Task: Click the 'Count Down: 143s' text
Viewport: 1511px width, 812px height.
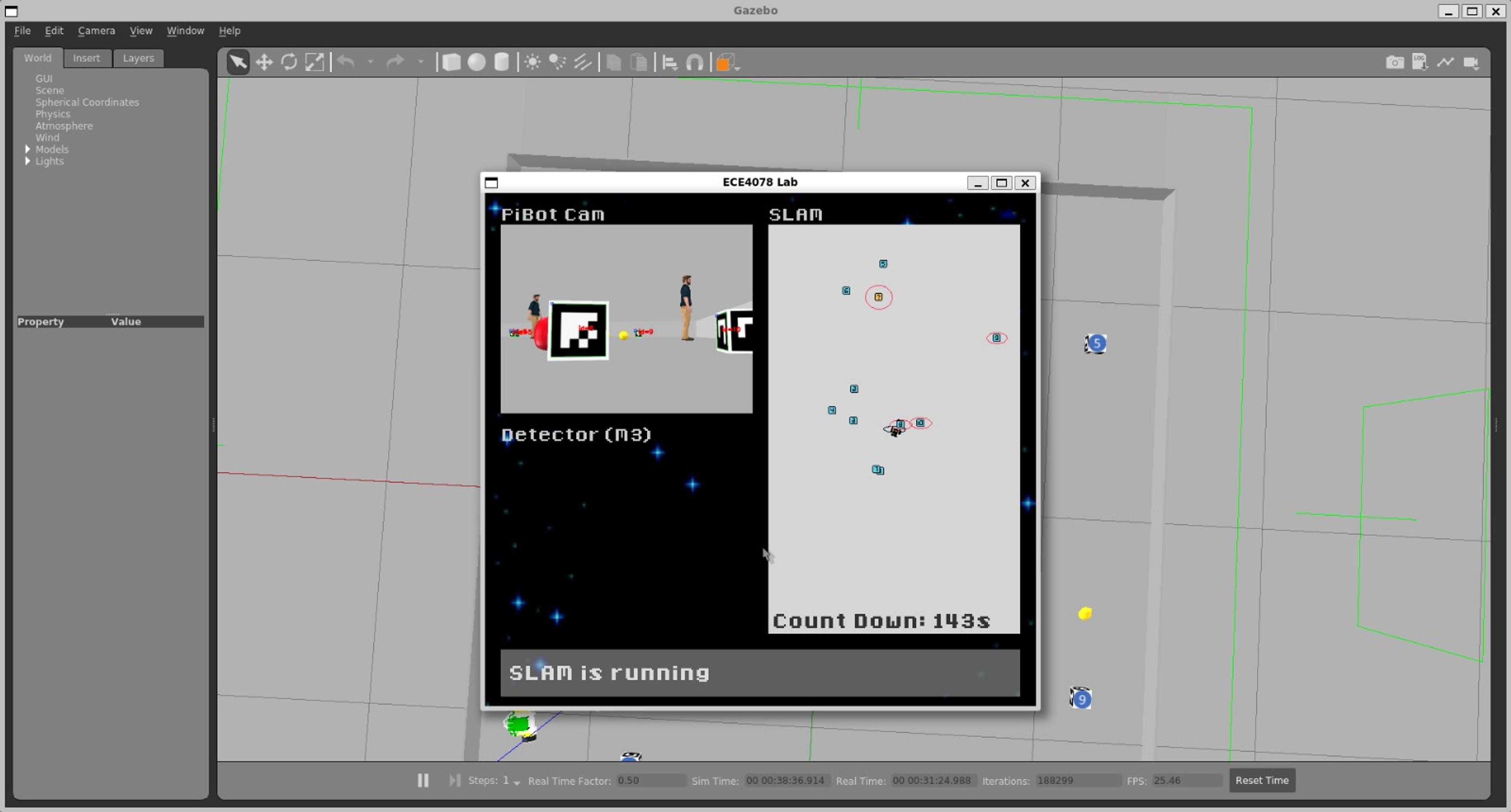Action: (x=881, y=621)
